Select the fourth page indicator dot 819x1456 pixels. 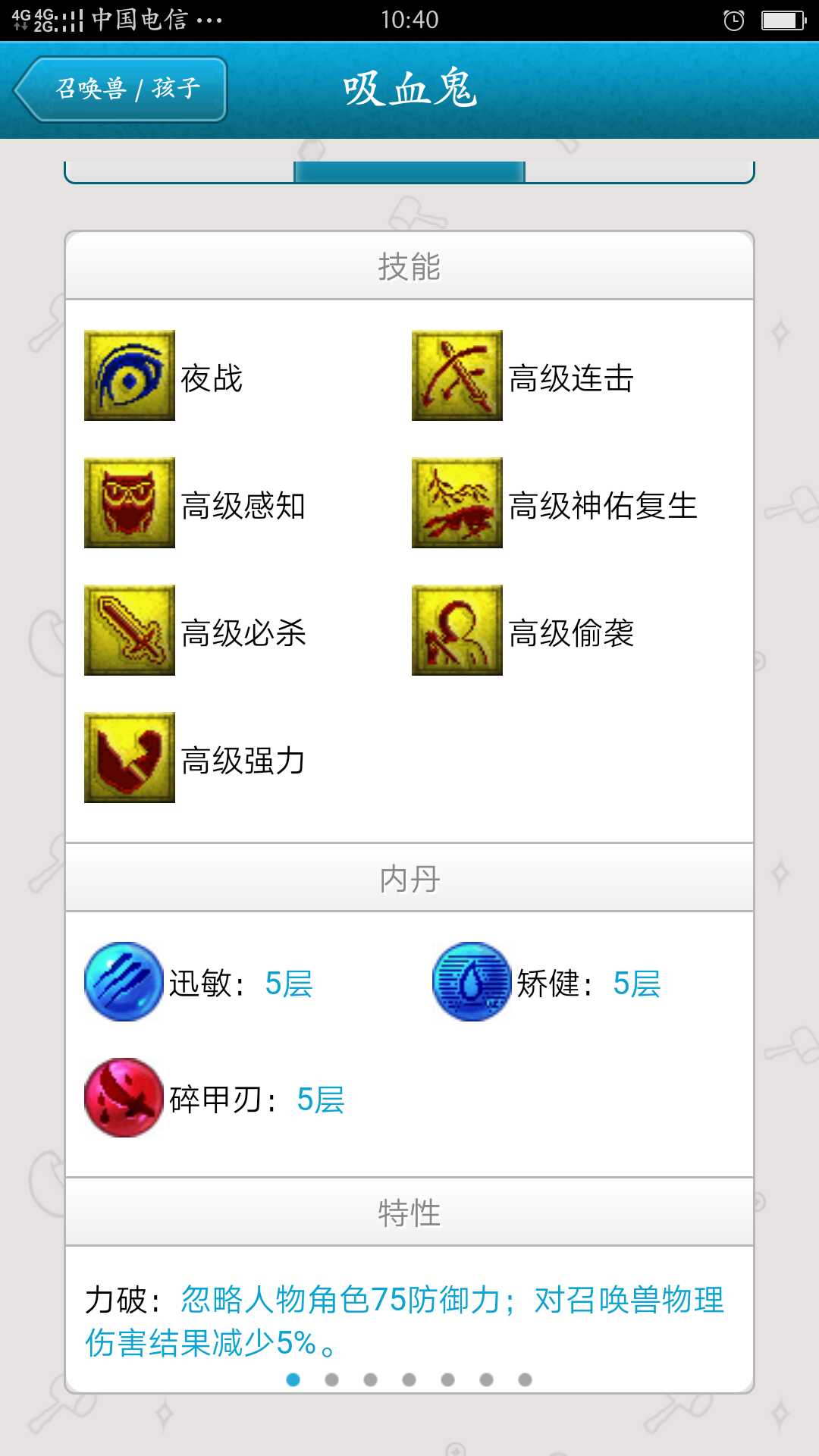pos(409,1379)
